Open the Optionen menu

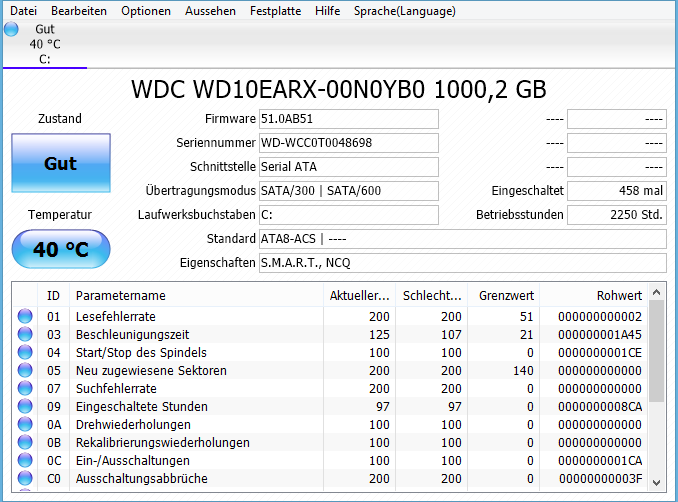(146, 11)
